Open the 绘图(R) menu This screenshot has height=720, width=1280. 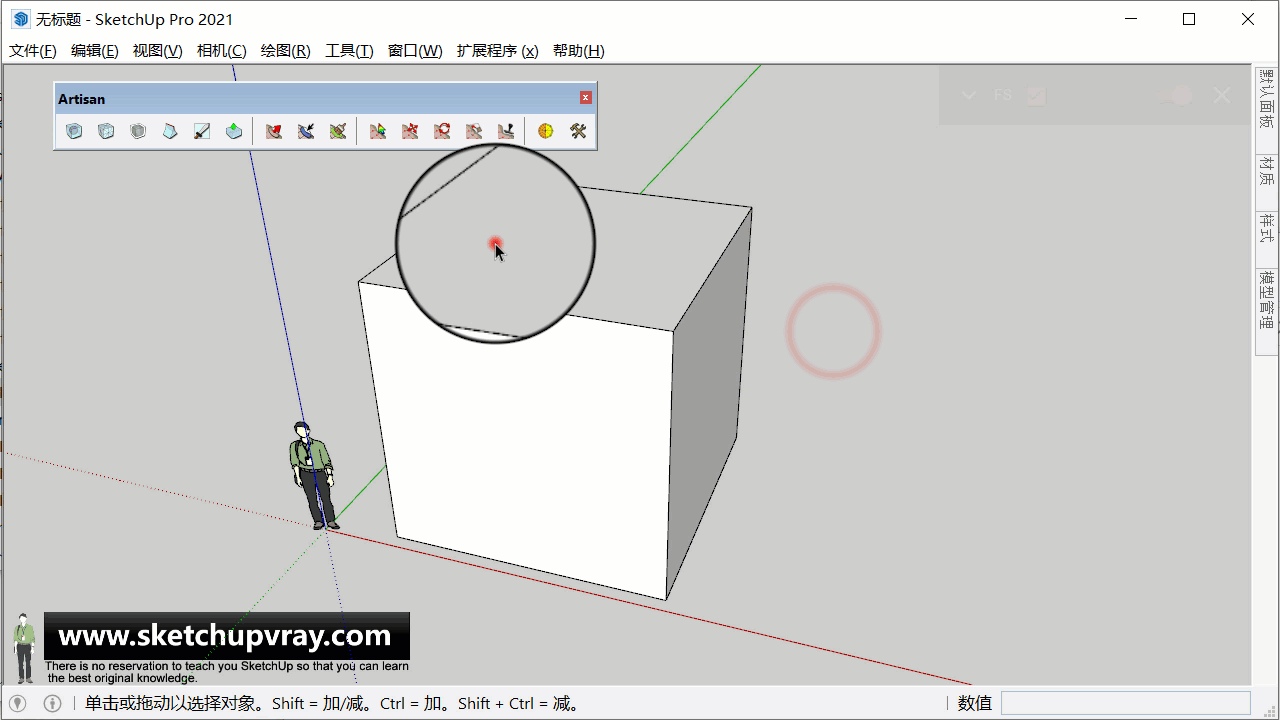coord(286,51)
